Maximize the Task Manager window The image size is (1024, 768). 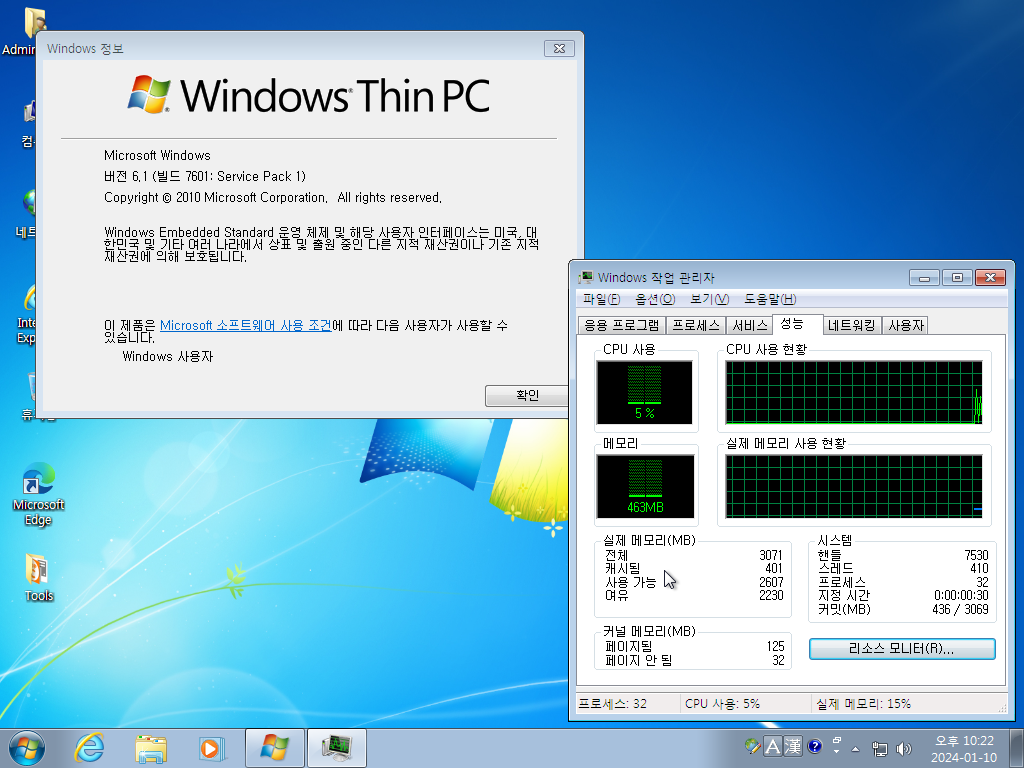click(957, 278)
